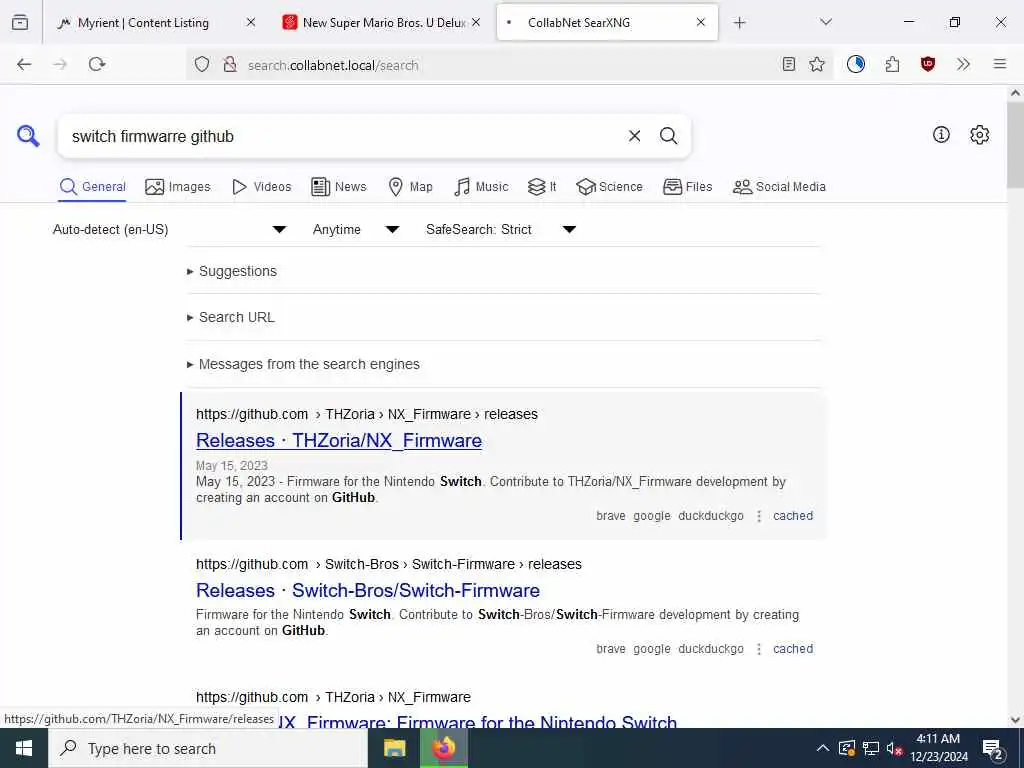Close the Myrient Content Listing tab
Screen dimensions: 1024x768
click(251, 23)
